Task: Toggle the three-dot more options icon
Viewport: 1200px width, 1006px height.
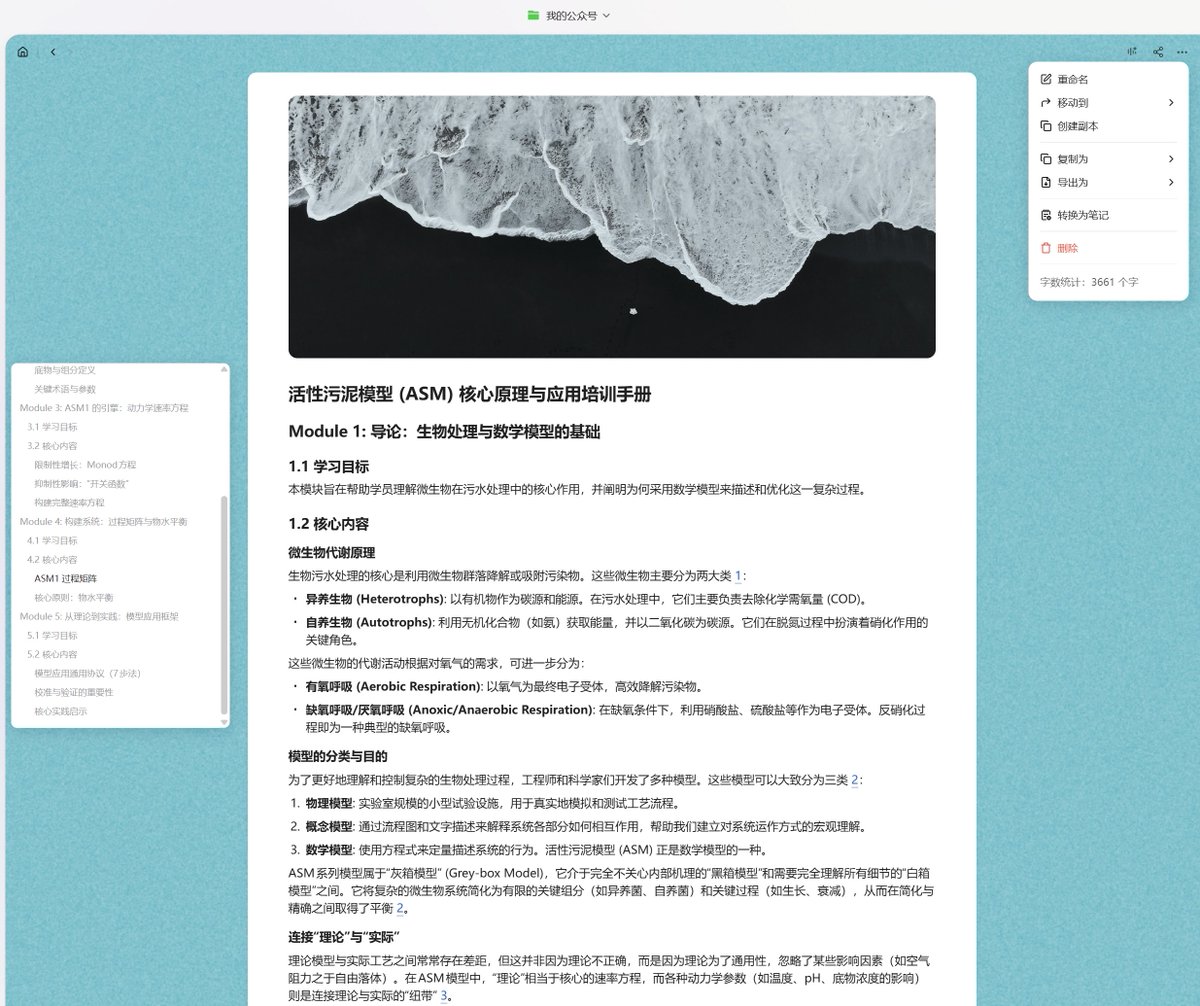Action: tap(1182, 52)
